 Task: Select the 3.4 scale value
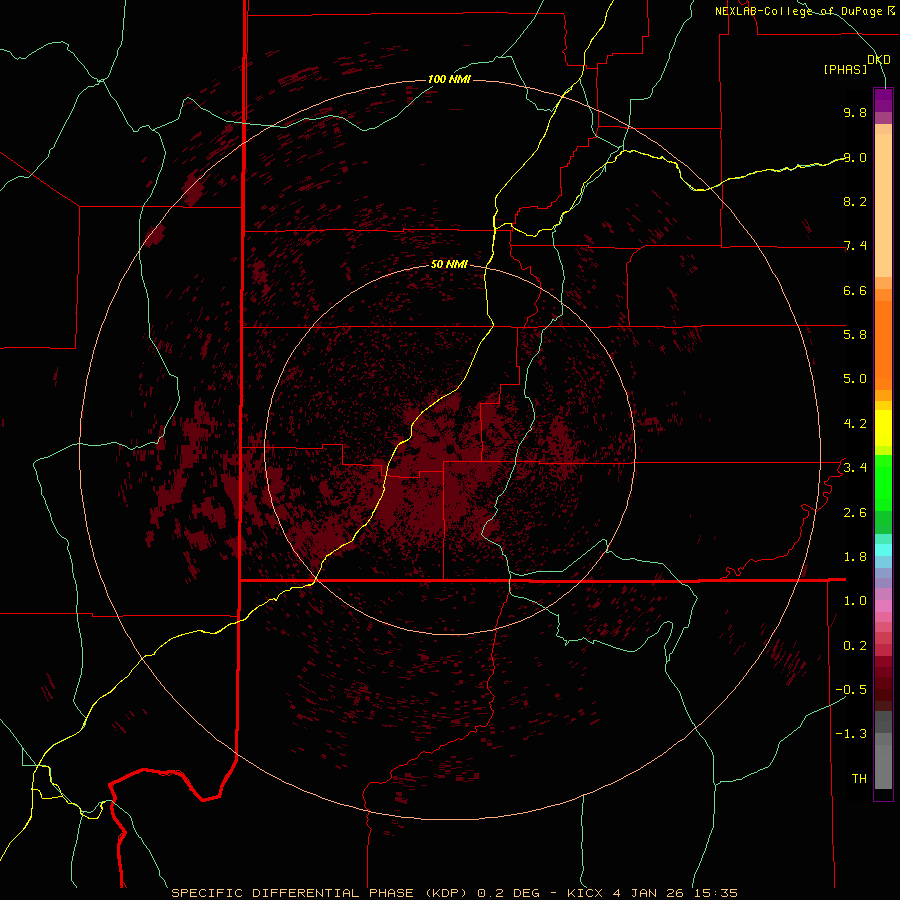pos(855,467)
